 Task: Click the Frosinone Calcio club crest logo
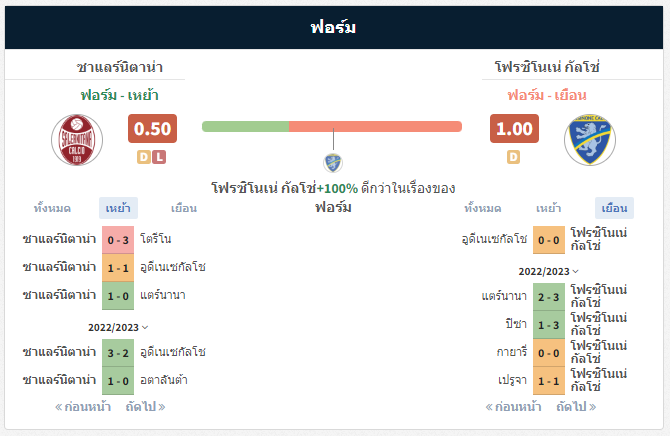pyautogui.click(x=590, y=140)
